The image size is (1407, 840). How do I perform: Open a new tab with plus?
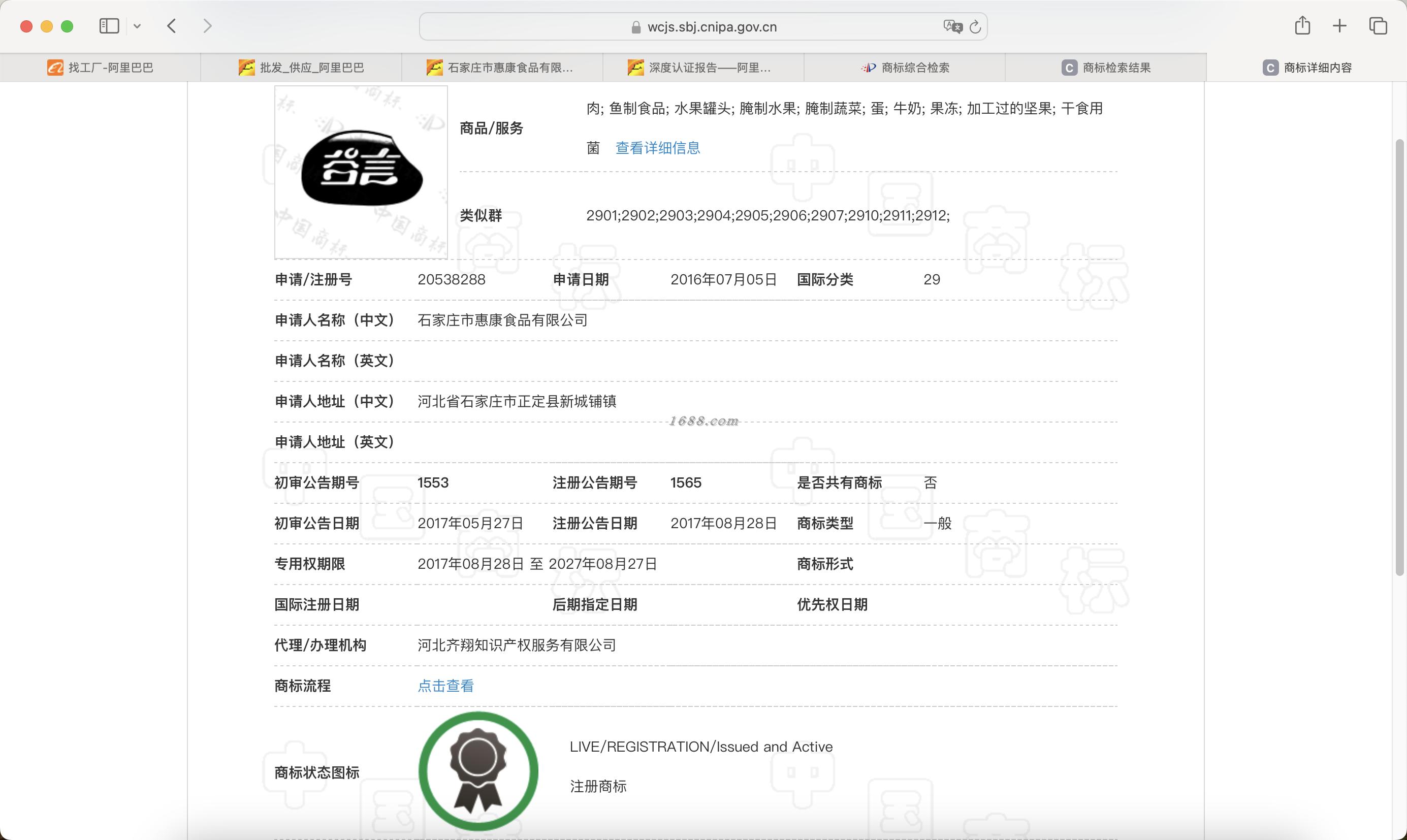pos(1339,26)
